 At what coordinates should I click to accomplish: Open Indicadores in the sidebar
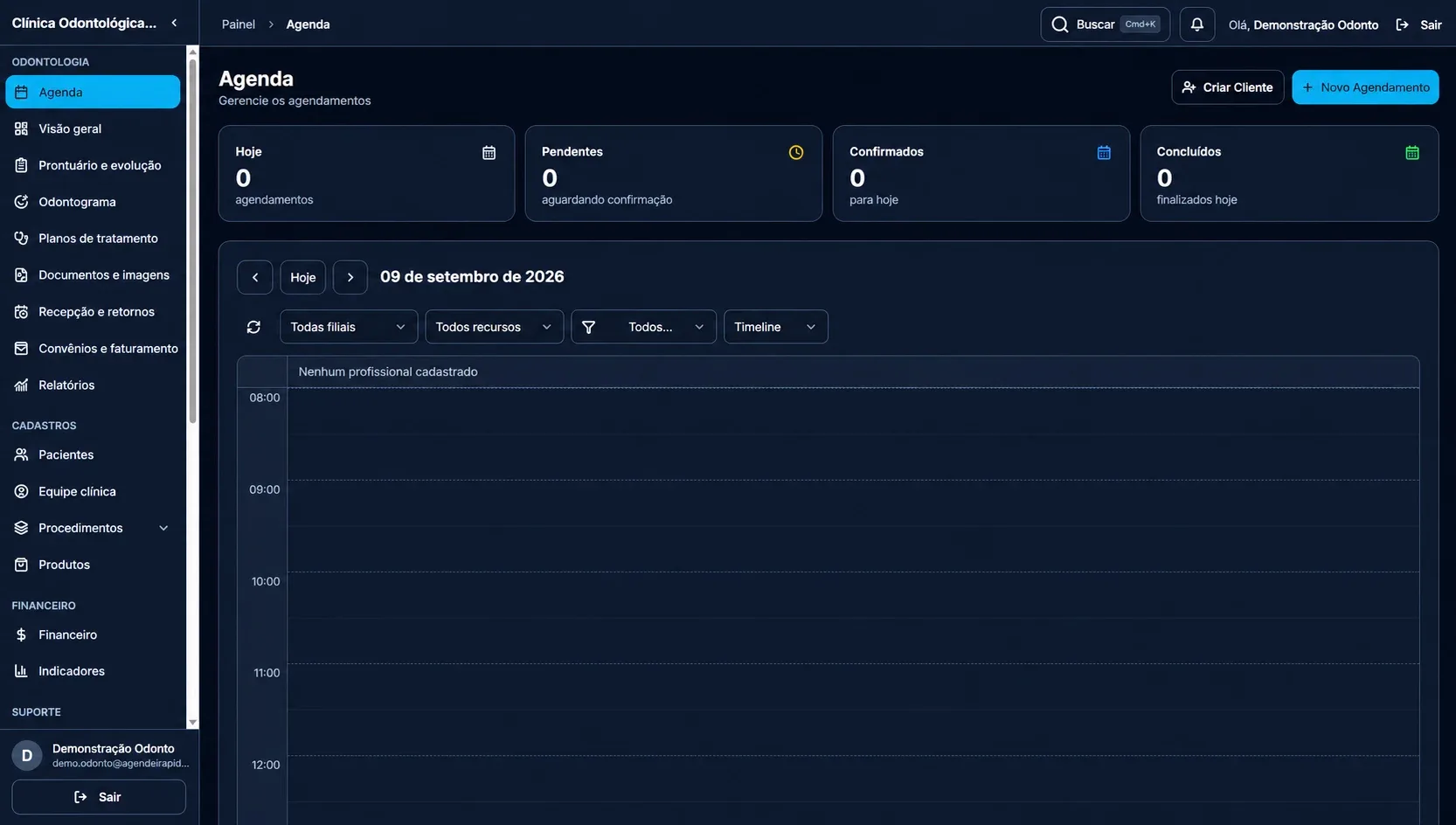coord(93,672)
